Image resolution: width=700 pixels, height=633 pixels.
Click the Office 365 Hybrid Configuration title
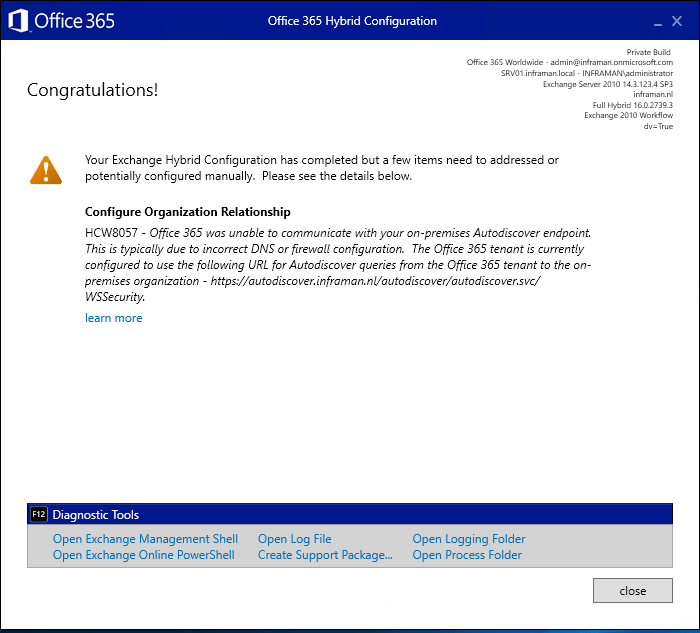pos(352,21)
